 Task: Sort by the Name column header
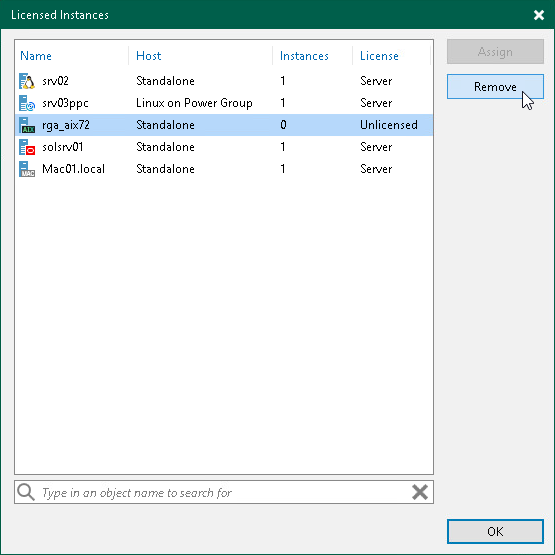pos(36,56)
